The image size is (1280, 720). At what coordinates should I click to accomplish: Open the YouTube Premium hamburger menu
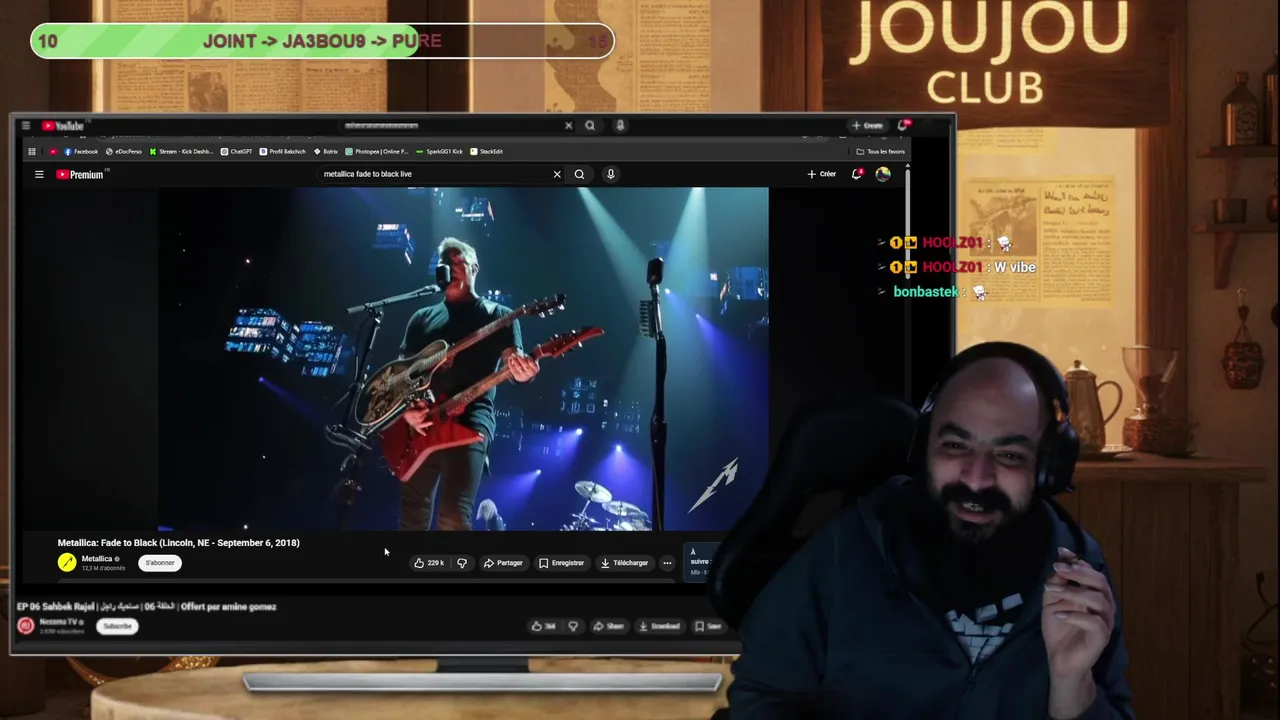tap(39, 174)
